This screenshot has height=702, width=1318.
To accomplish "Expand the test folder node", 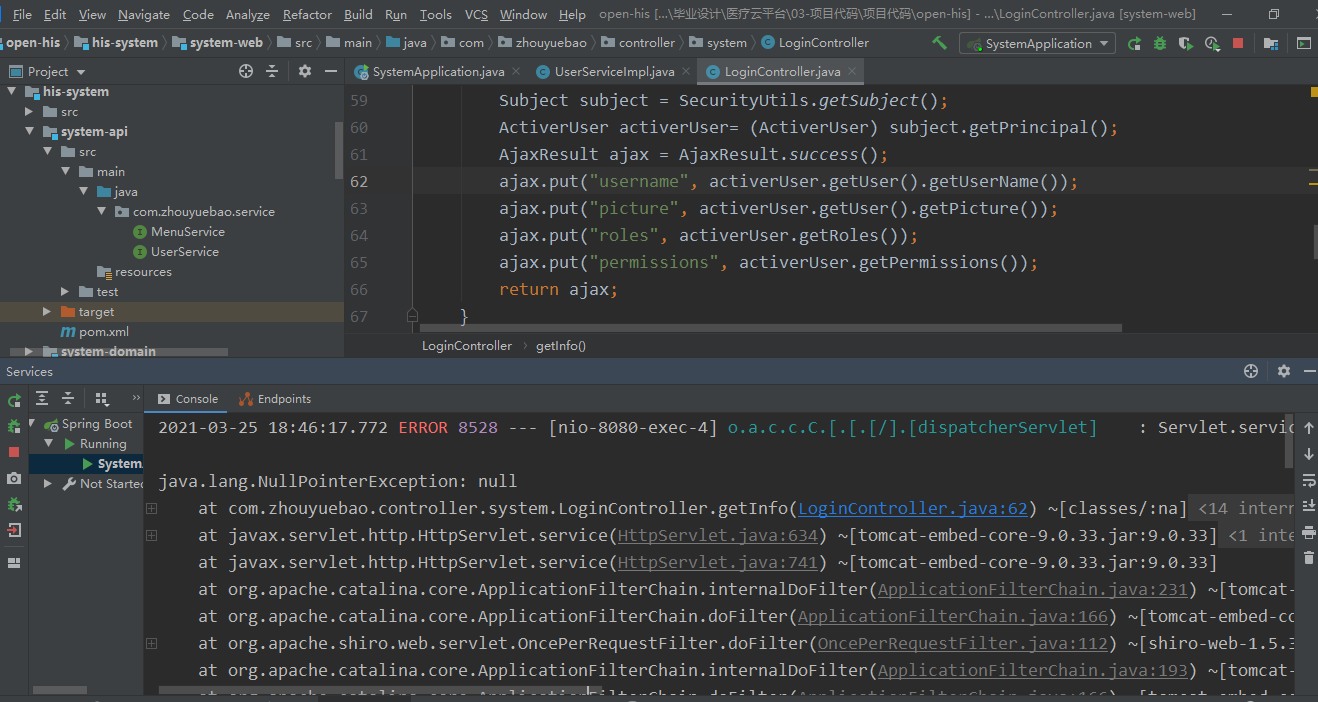I will coord(65,291).
